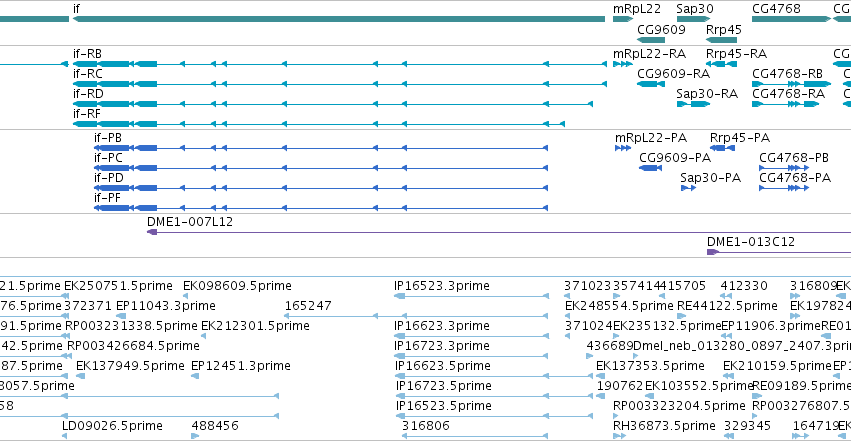Viewport: 851px width, 441px height.
Task: Select the EK210159.5prime EST
Action: (728, 376)
